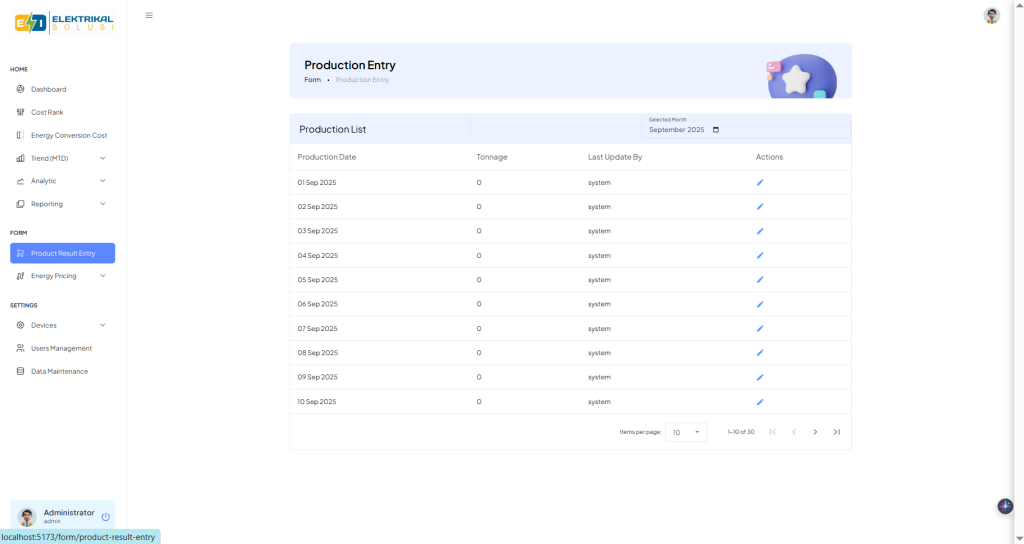The height and width of the screenshot is (544, 1024).
Task: Jump to the last page of results
Action: [x=837, y=432]
